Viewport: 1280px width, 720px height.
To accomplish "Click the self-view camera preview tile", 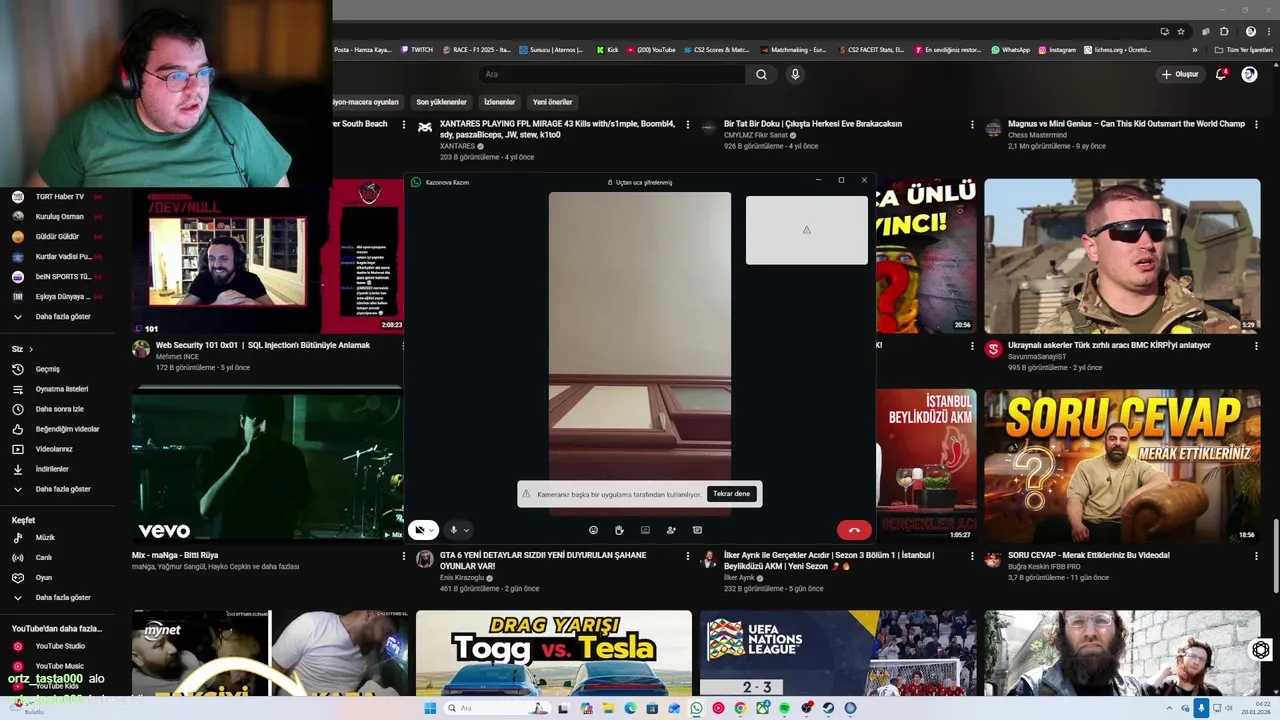I will coord(806,230).
